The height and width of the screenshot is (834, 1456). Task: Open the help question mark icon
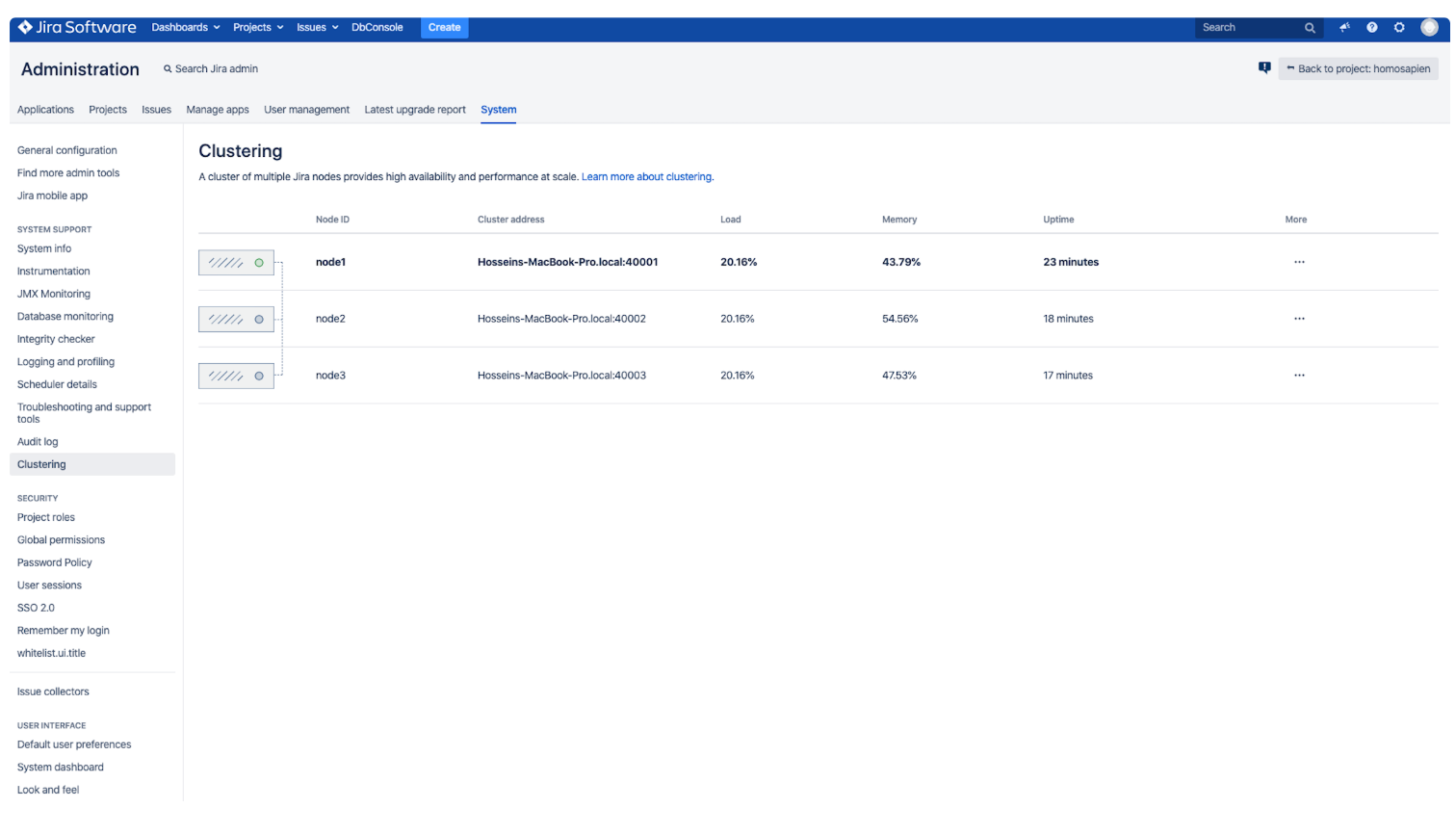[1372, 28]
